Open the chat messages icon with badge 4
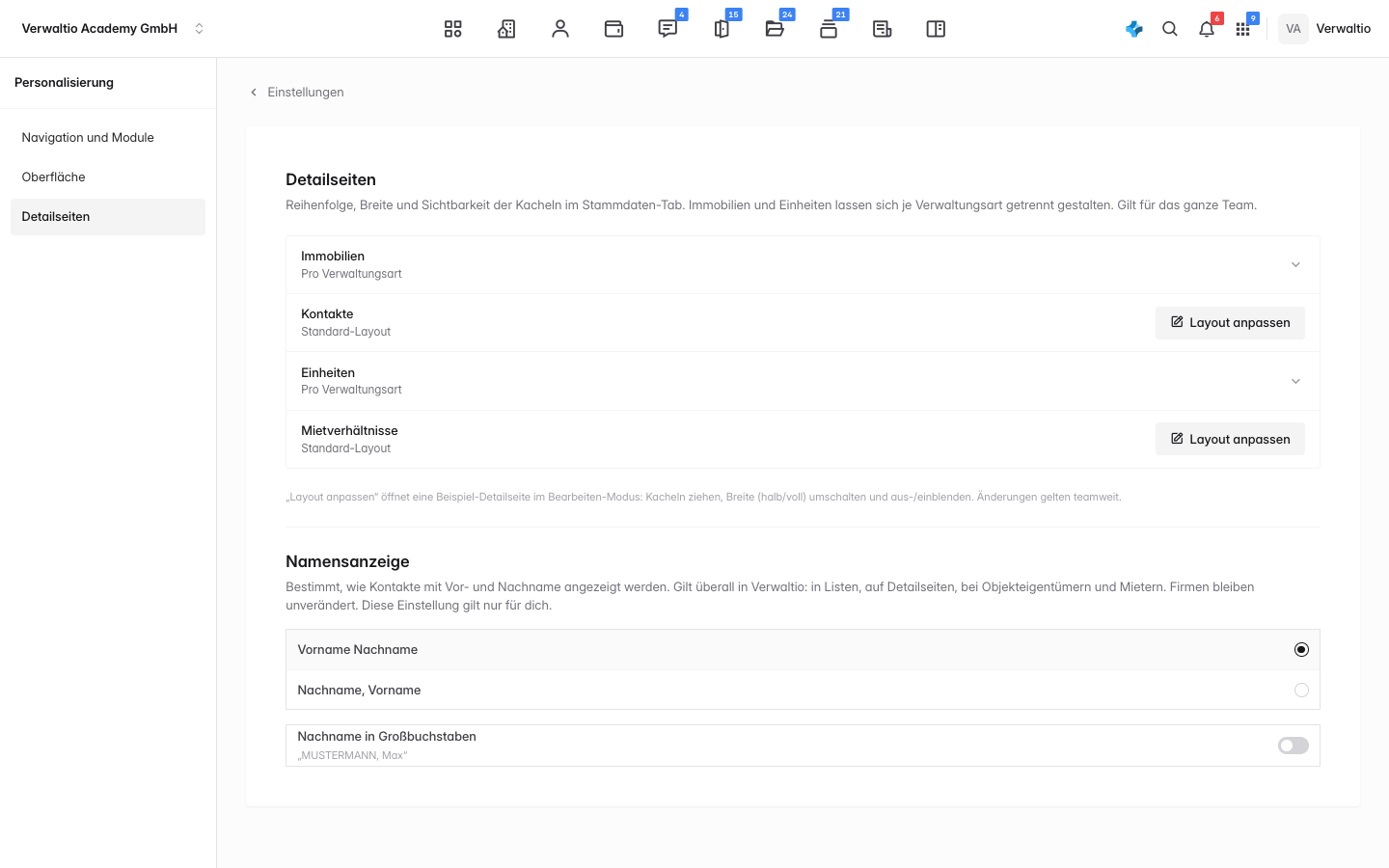Image resolution: width=1389 pixels, height=868 pixels. click(x=667, y=29)
